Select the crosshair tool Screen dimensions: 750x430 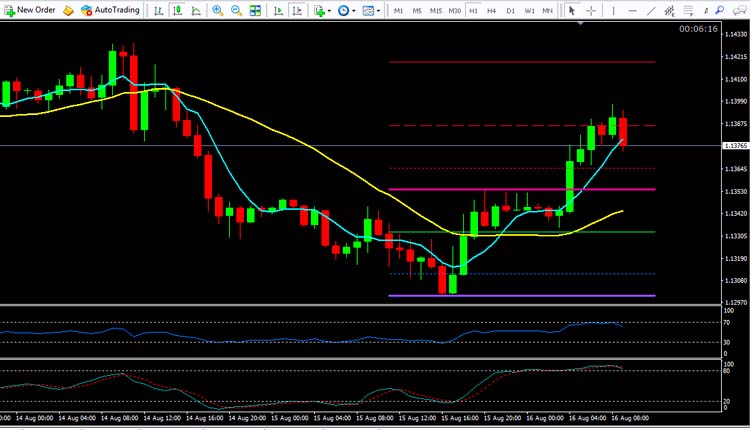pos(591,10)
